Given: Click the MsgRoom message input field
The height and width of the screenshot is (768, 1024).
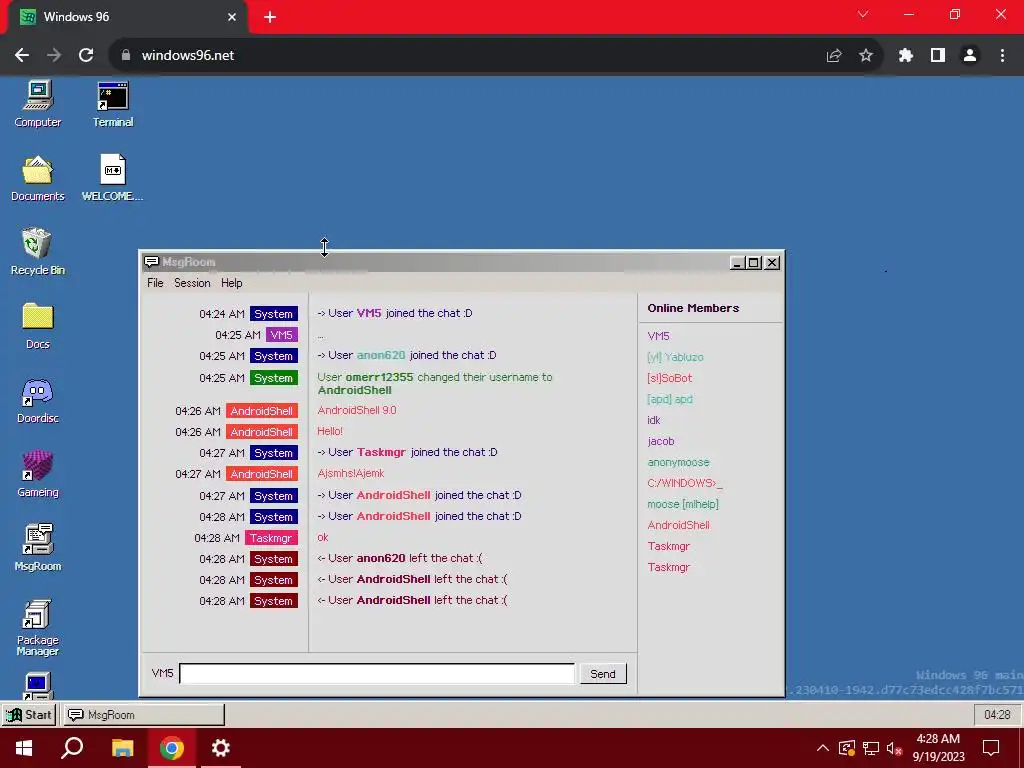Looking at the screenshot, I should 377,673.
